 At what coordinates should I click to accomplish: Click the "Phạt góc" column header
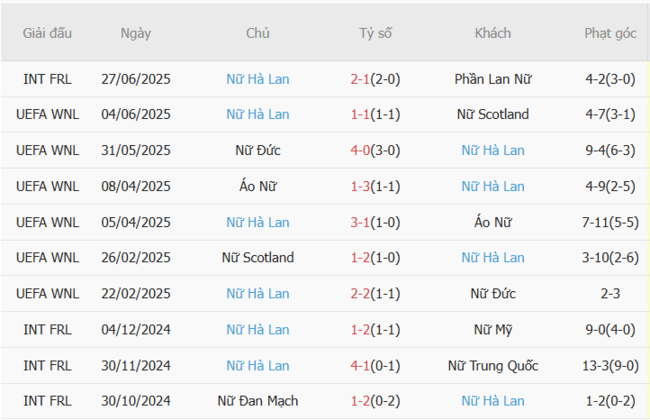610,33
